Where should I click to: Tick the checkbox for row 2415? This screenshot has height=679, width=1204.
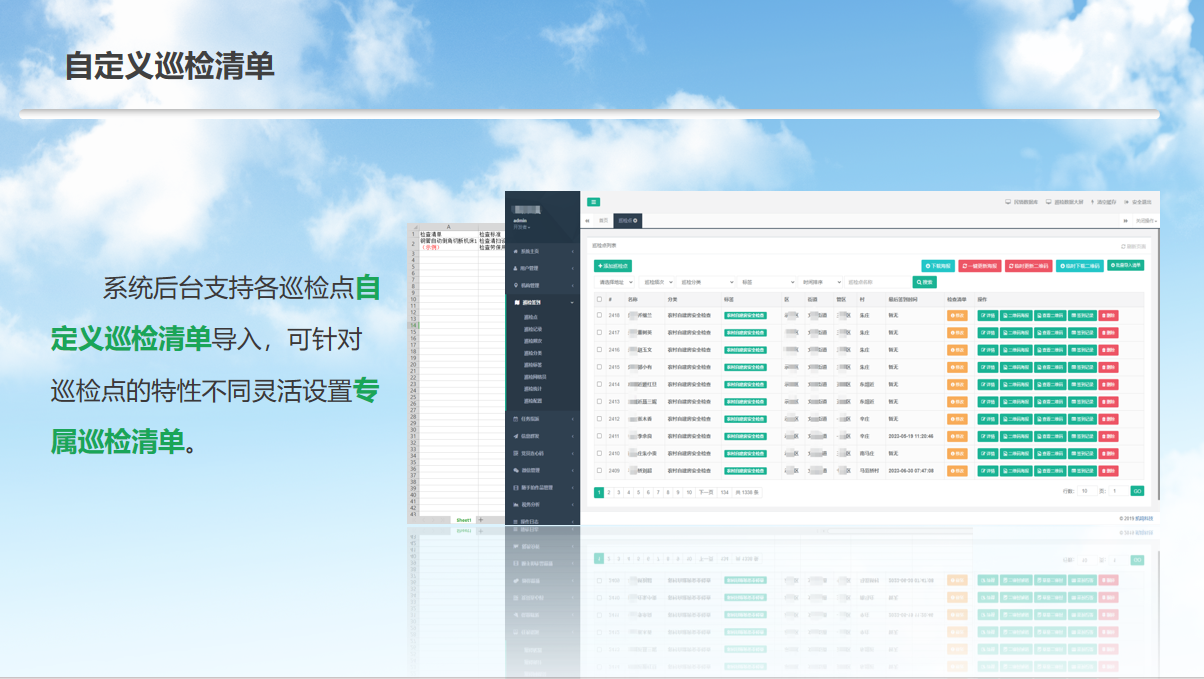(600, 367)
